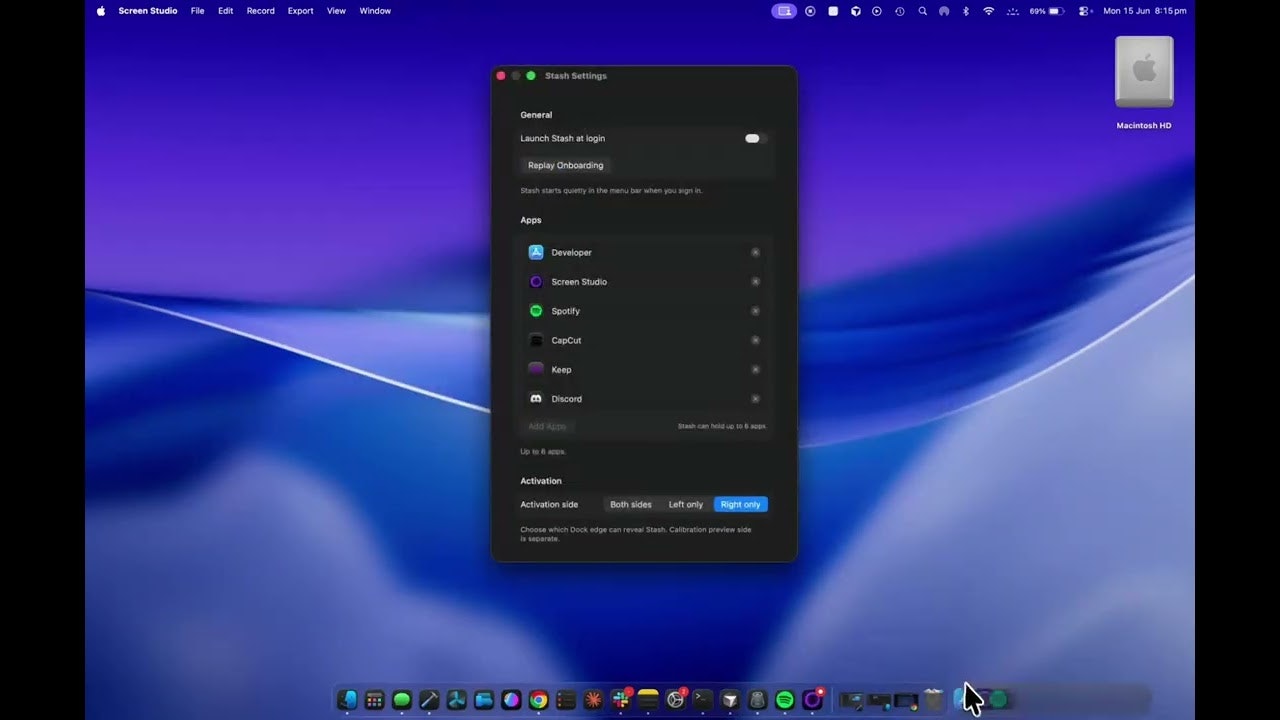This screenshot has width=1280, height=720.
Task: Open the File menu
Action: coord(198,11)
